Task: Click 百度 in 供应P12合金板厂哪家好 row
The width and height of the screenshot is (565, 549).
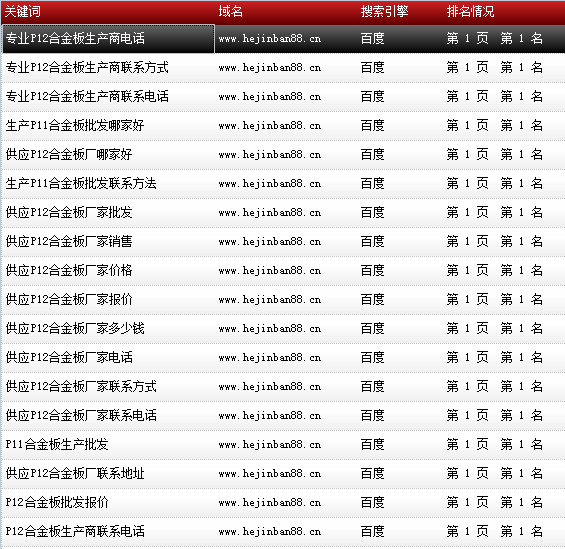Action: 372,155
